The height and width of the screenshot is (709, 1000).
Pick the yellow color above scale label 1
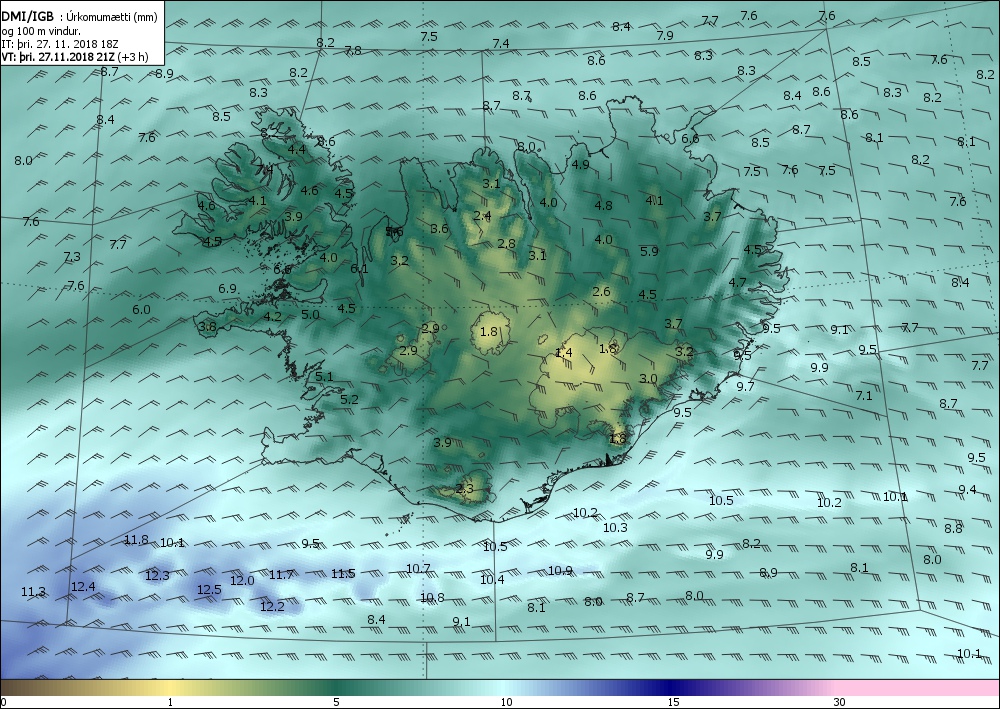tap(170, 688)
